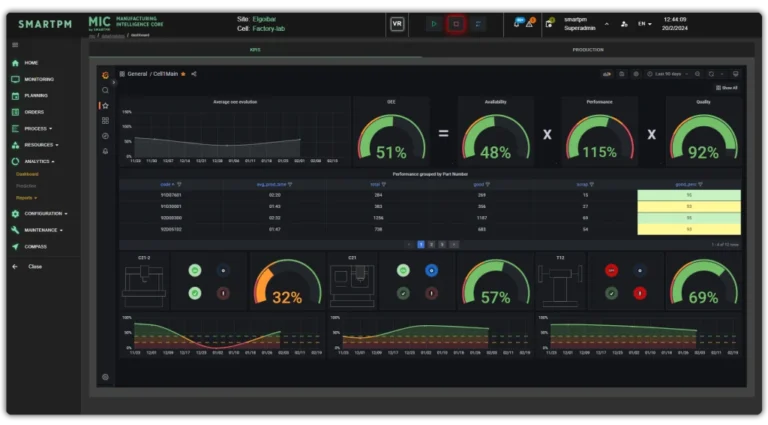Click the cycle view mode monitor icon
The image size is (768, 425).
pyautogui.click(x=736, y=74)
